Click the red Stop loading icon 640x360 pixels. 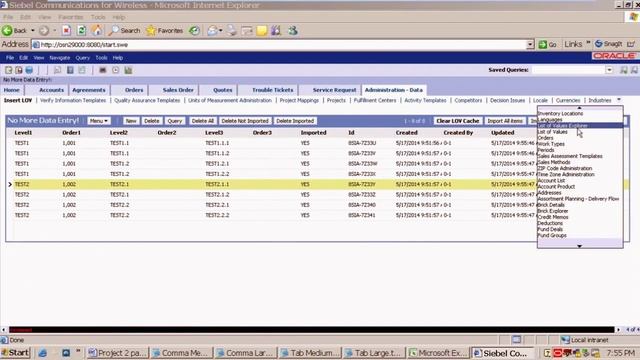(66, 30)
